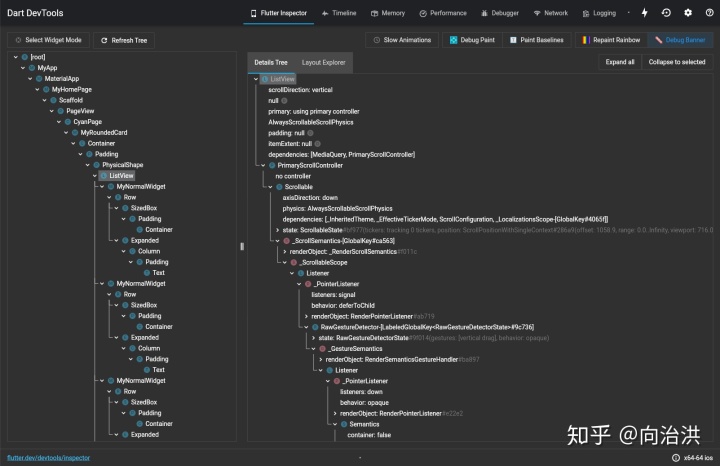720x466 pixels.
Task: Click the pane splitter handle between trees
Action: click(x=242, y=247)
